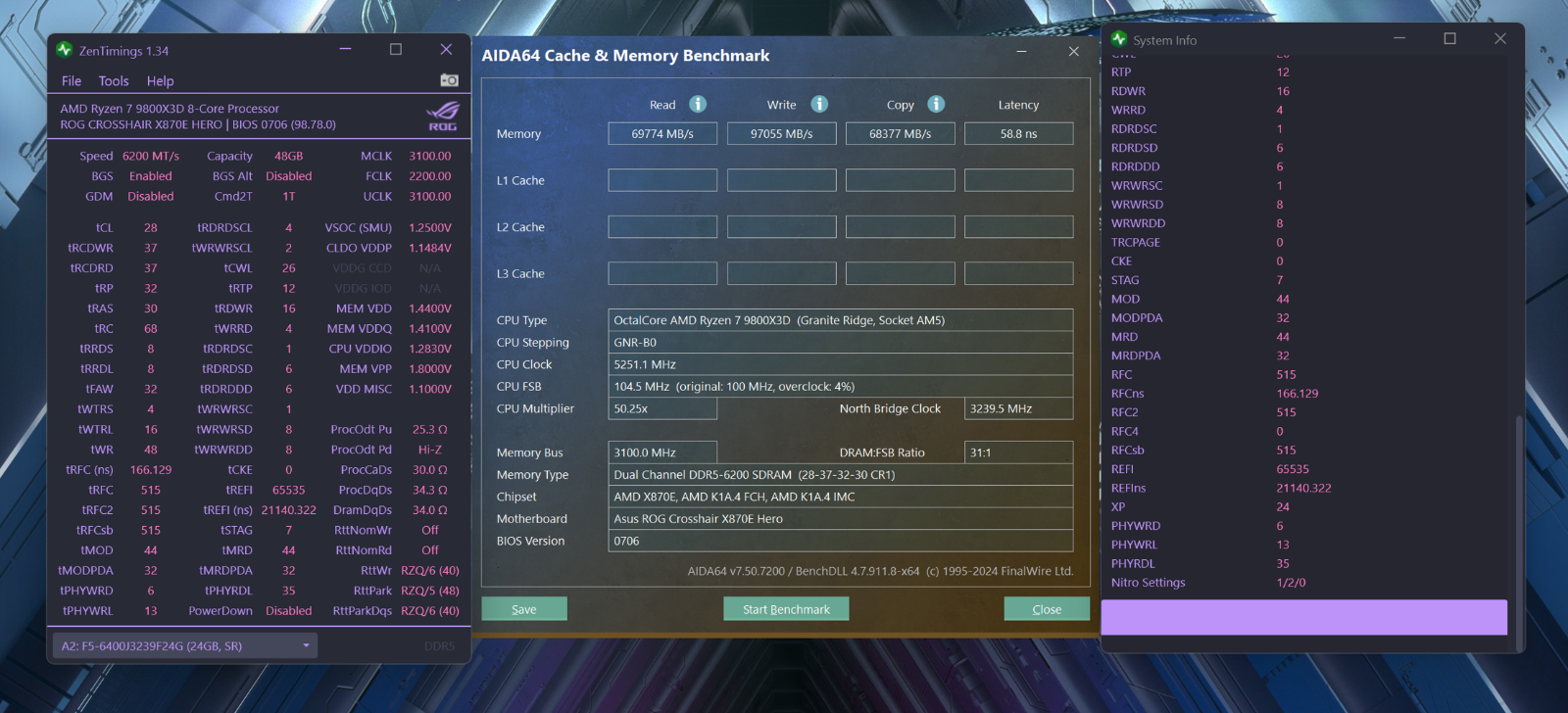Viewport: 1568px width, 713px height.
Task: Click the VSOC (SMU) value 1.2500V
Action: pos(430,227)
